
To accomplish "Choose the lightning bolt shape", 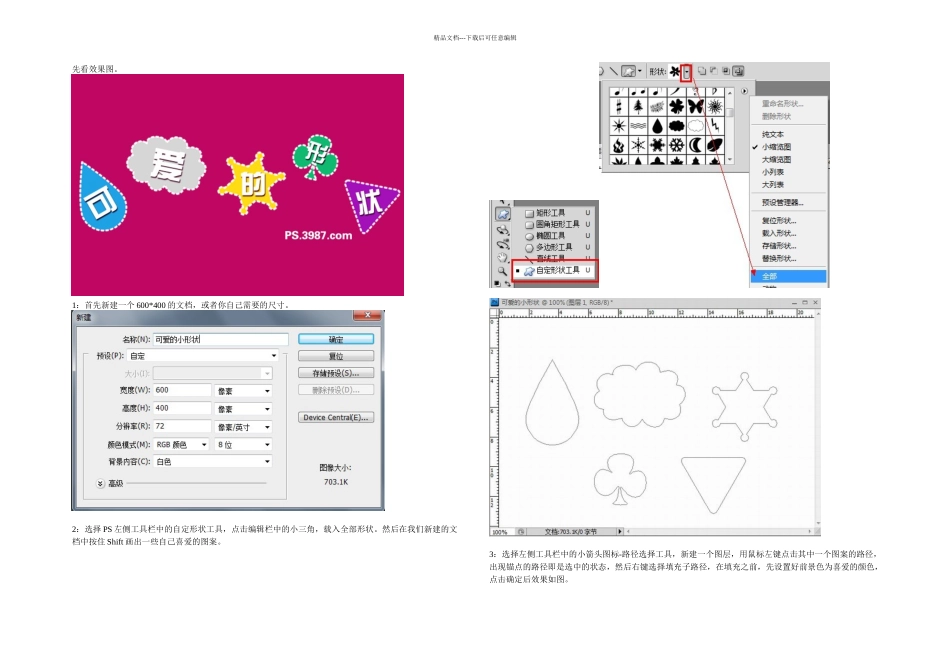I will coord(715,126).
